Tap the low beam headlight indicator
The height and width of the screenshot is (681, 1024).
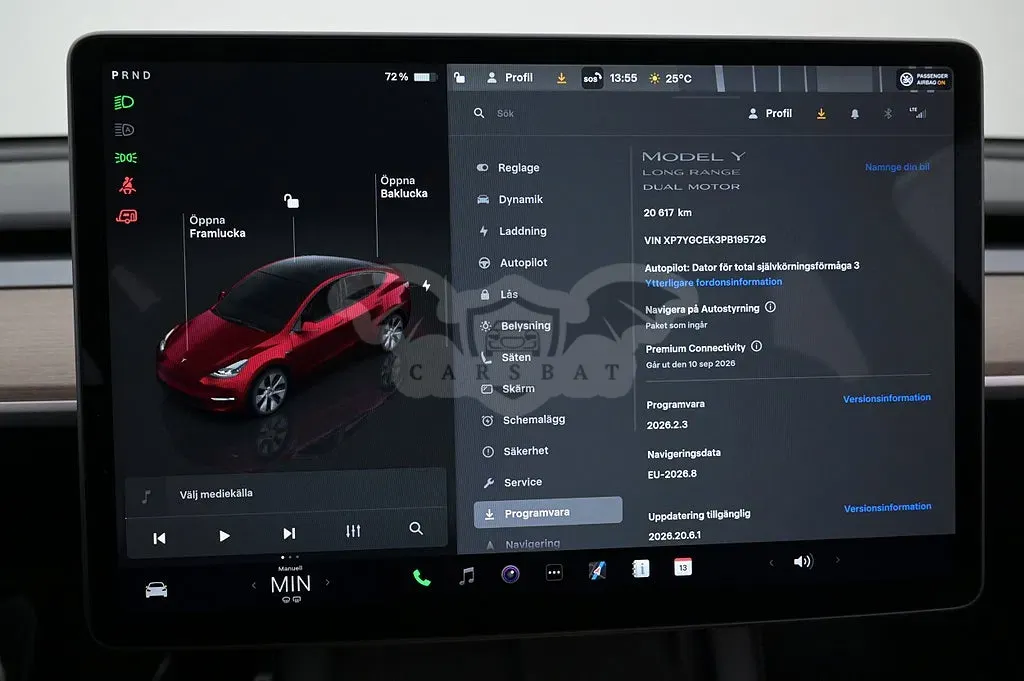[124, 103]
